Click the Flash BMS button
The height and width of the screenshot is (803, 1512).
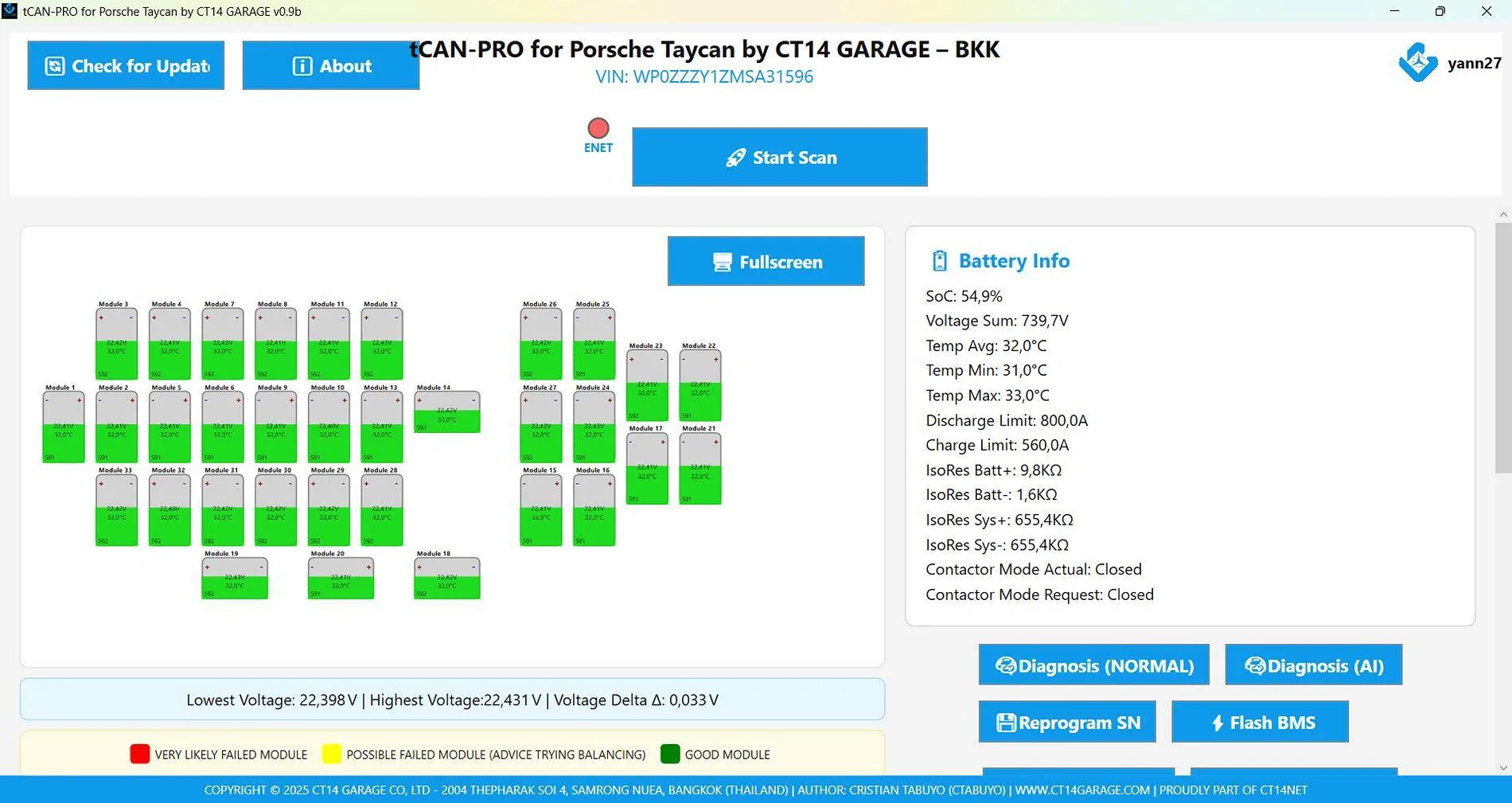coord(1261,722)
